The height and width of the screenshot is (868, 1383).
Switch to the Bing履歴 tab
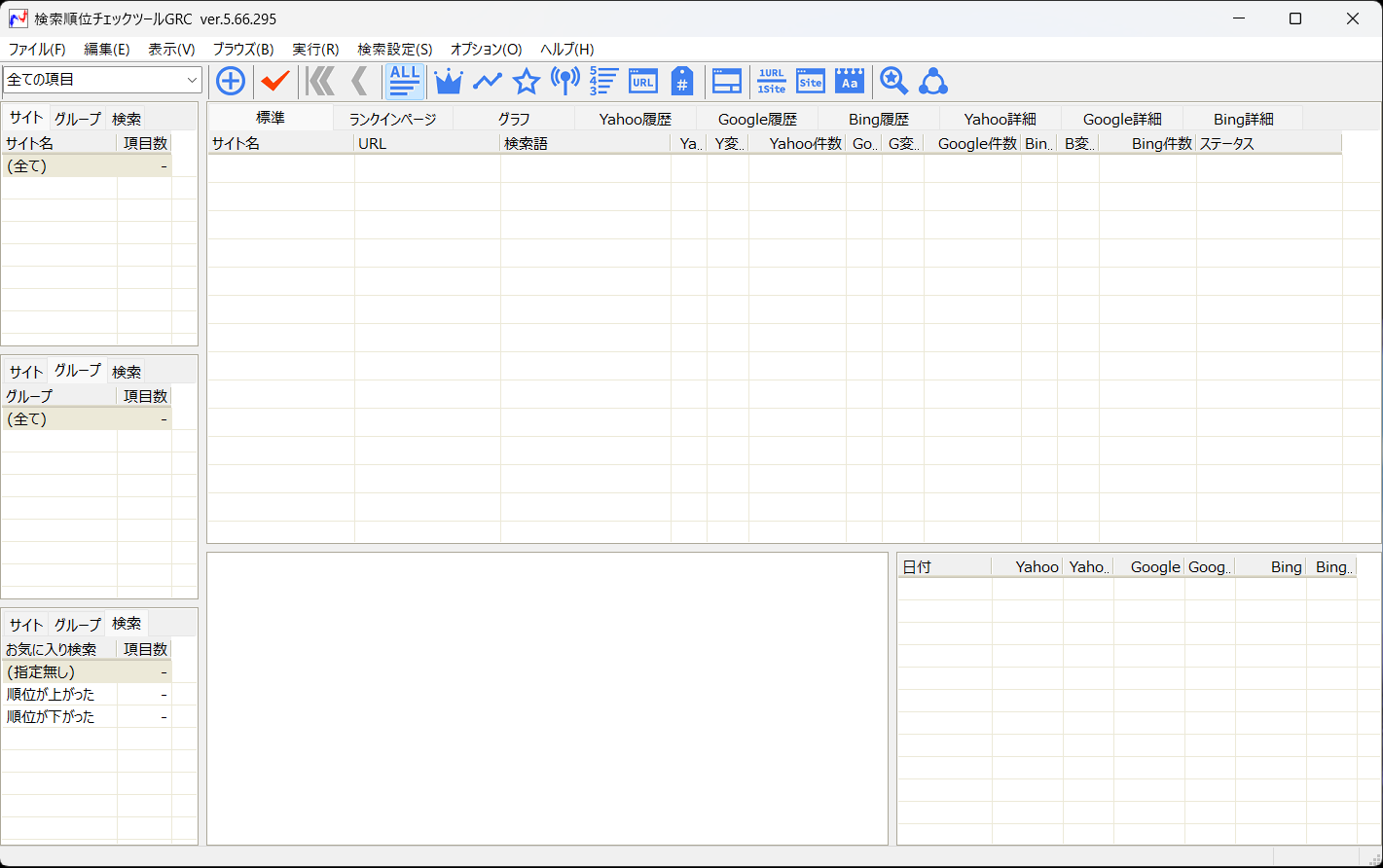click(879, 119)
